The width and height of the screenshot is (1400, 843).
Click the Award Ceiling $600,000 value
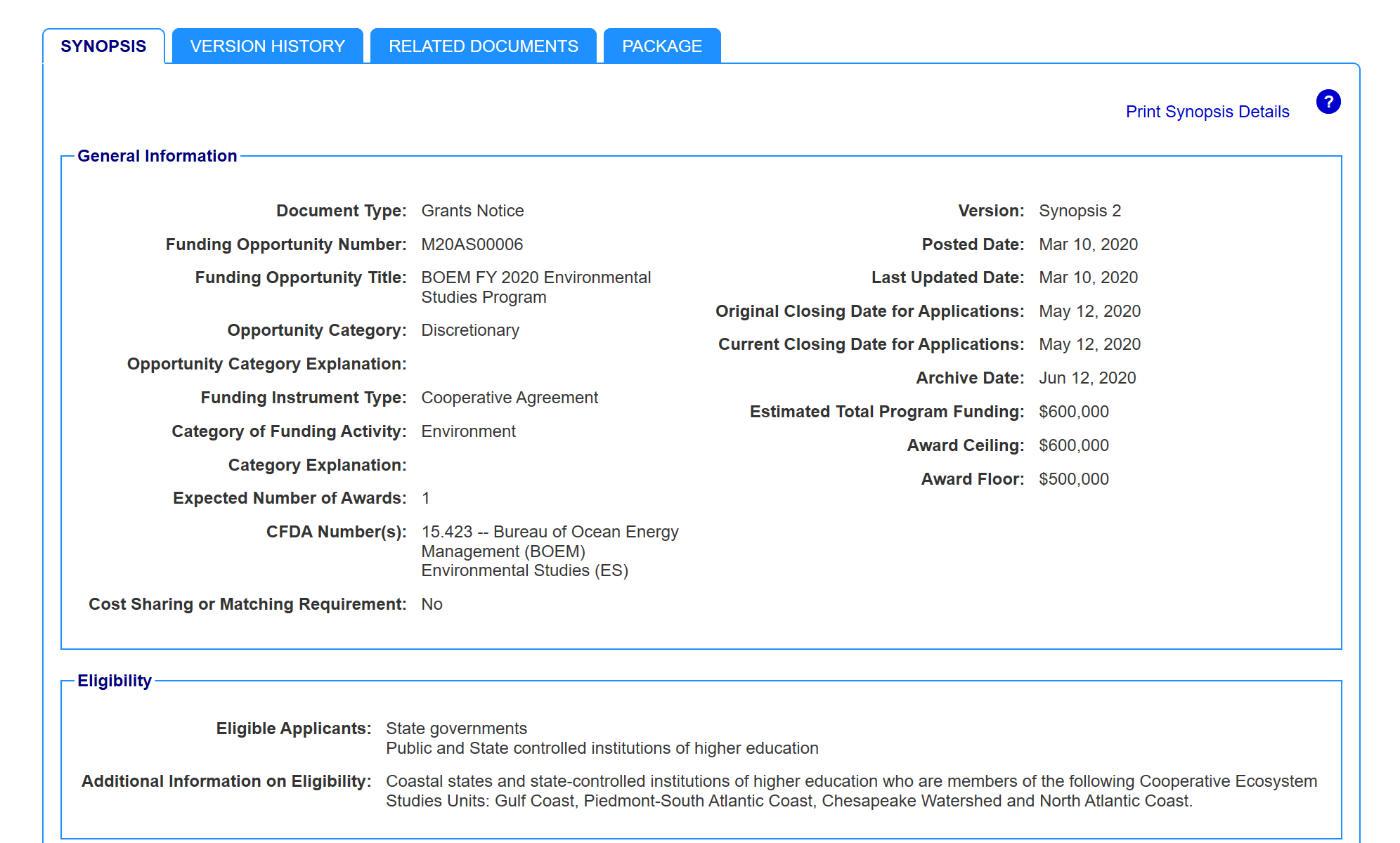pos(1074,445)
